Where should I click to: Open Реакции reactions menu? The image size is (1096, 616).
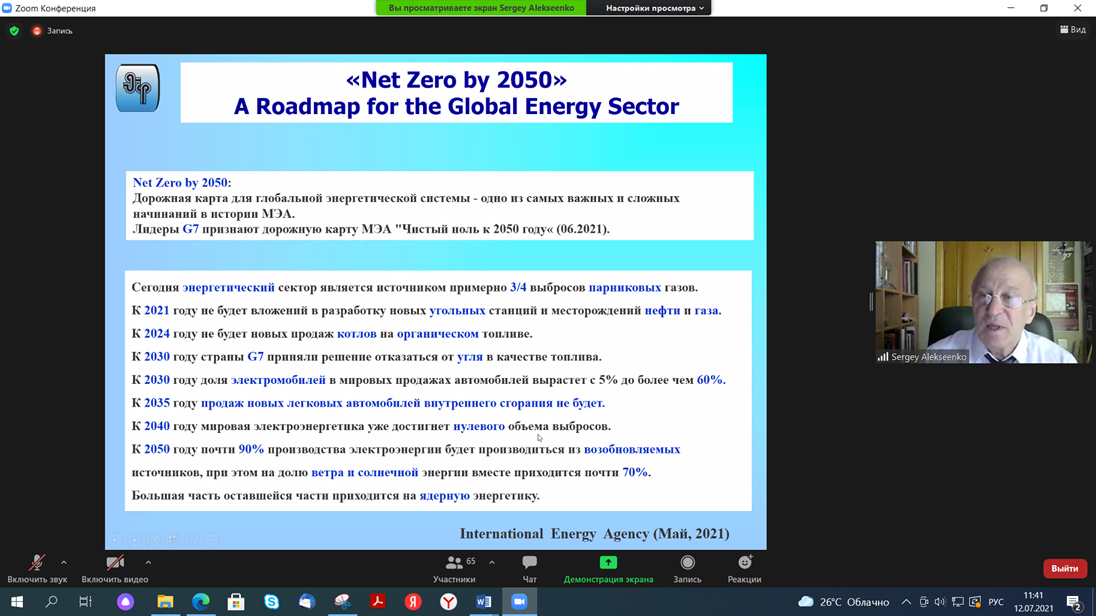pyautogui.click(x=744, y=568)
